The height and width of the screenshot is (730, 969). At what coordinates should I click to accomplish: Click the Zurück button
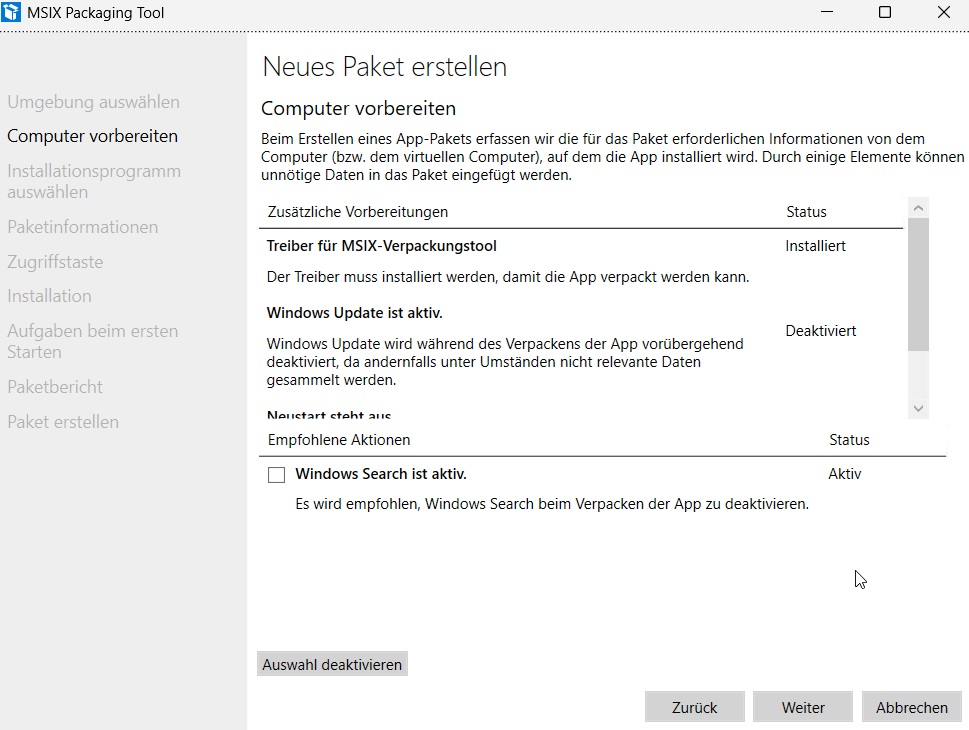694,707
